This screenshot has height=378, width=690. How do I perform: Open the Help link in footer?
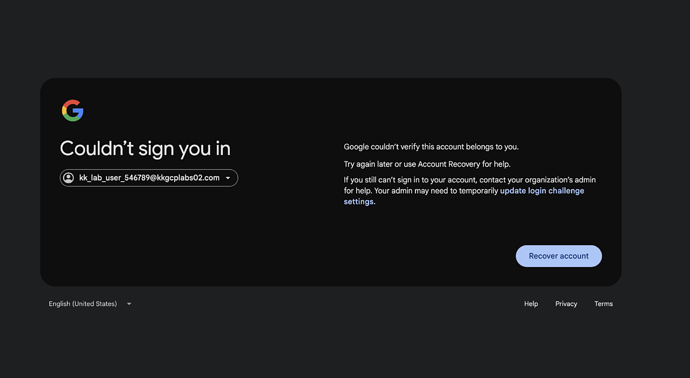[x=531, y=304]
